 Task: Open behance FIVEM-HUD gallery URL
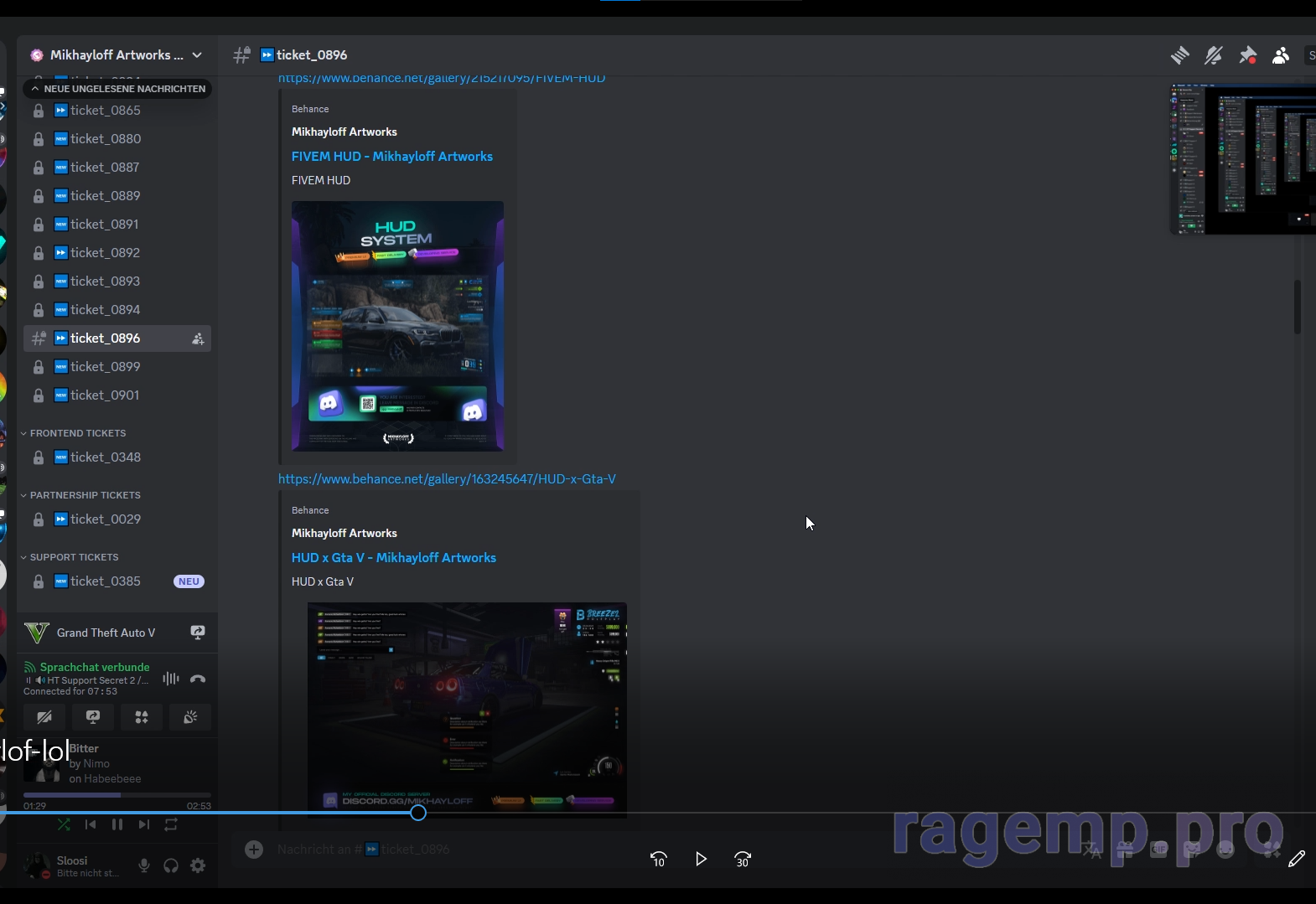(x=442, y=78)
